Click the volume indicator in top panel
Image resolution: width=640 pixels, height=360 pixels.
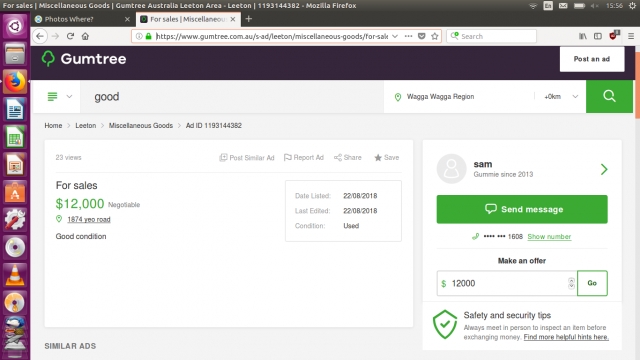pyautogui.click(x=594, y=5)
